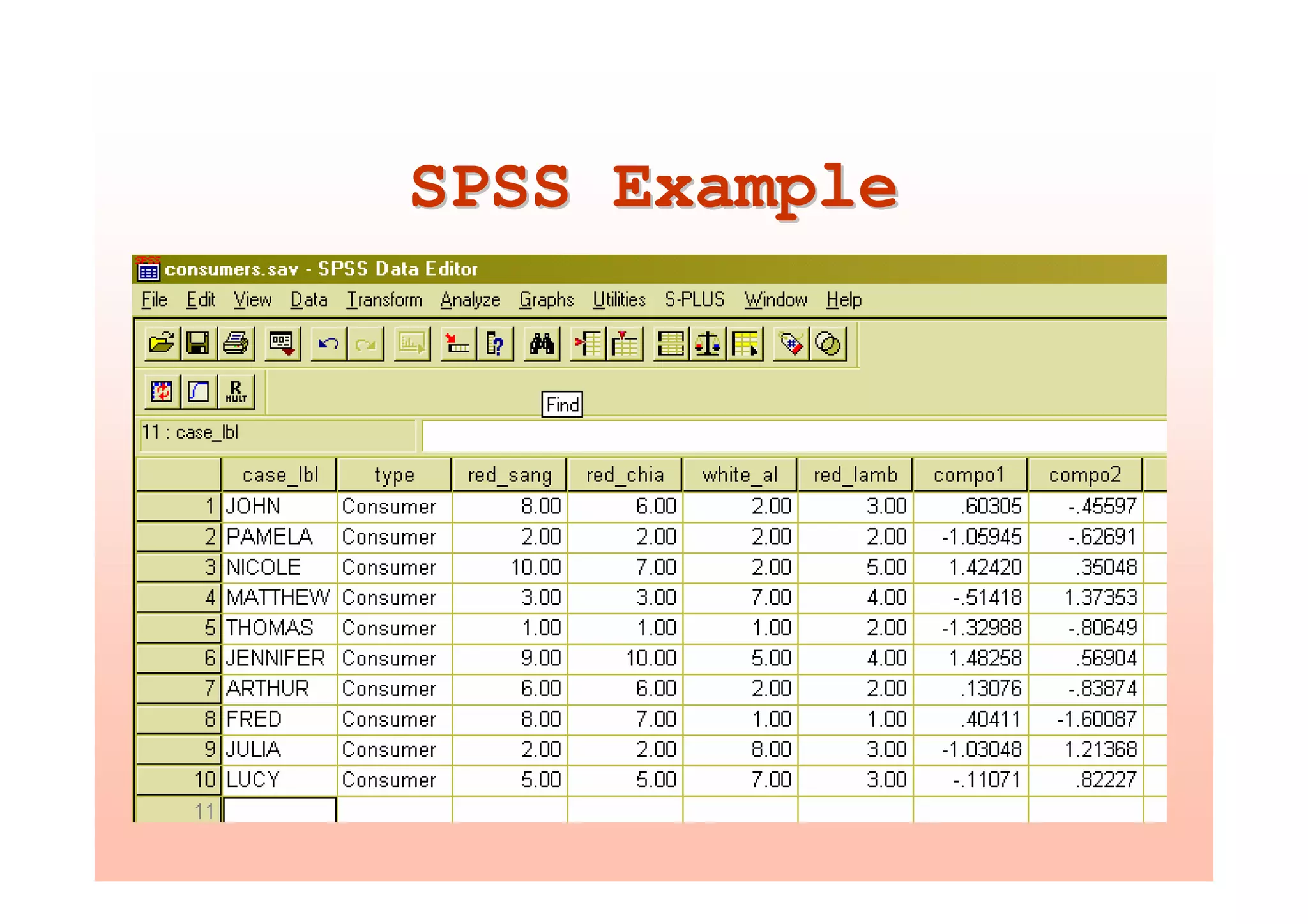Click the Insert Cases icon

tap(588, 344)
